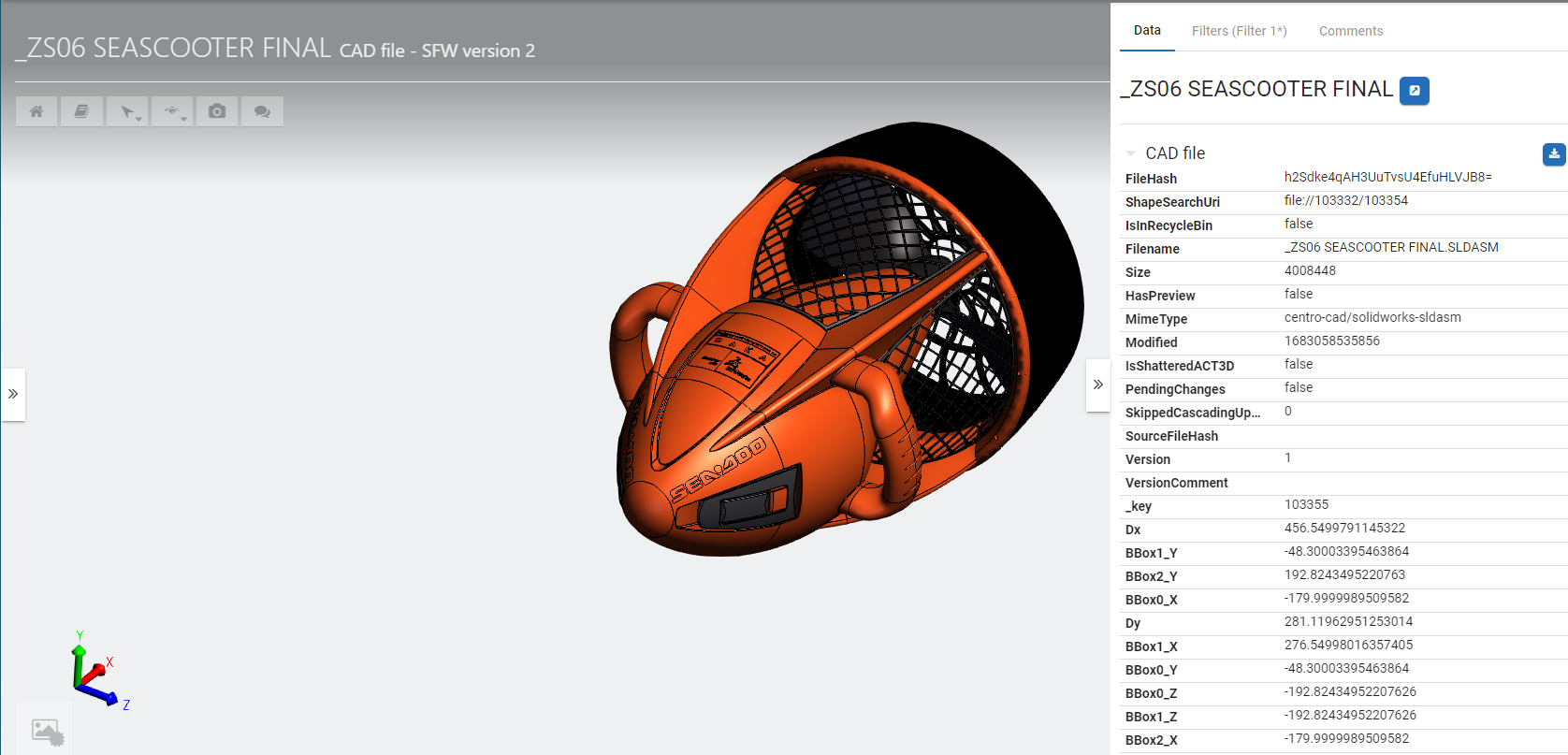Click the MimeType value centro-cad/solidworks-sldasm
The height and width of the screenshot is (755, 1568).
click(1372, 317)
